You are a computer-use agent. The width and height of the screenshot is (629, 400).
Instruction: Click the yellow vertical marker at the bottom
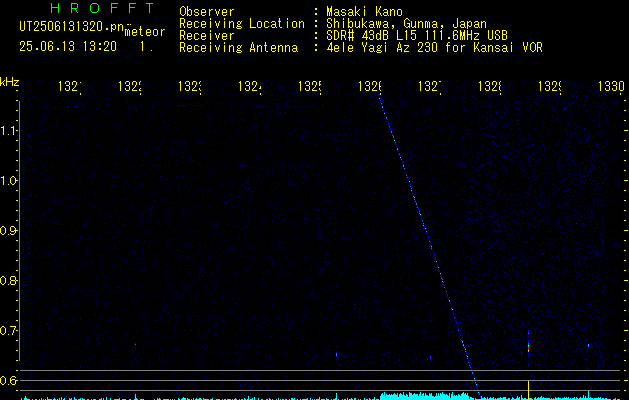coord(528,390)
